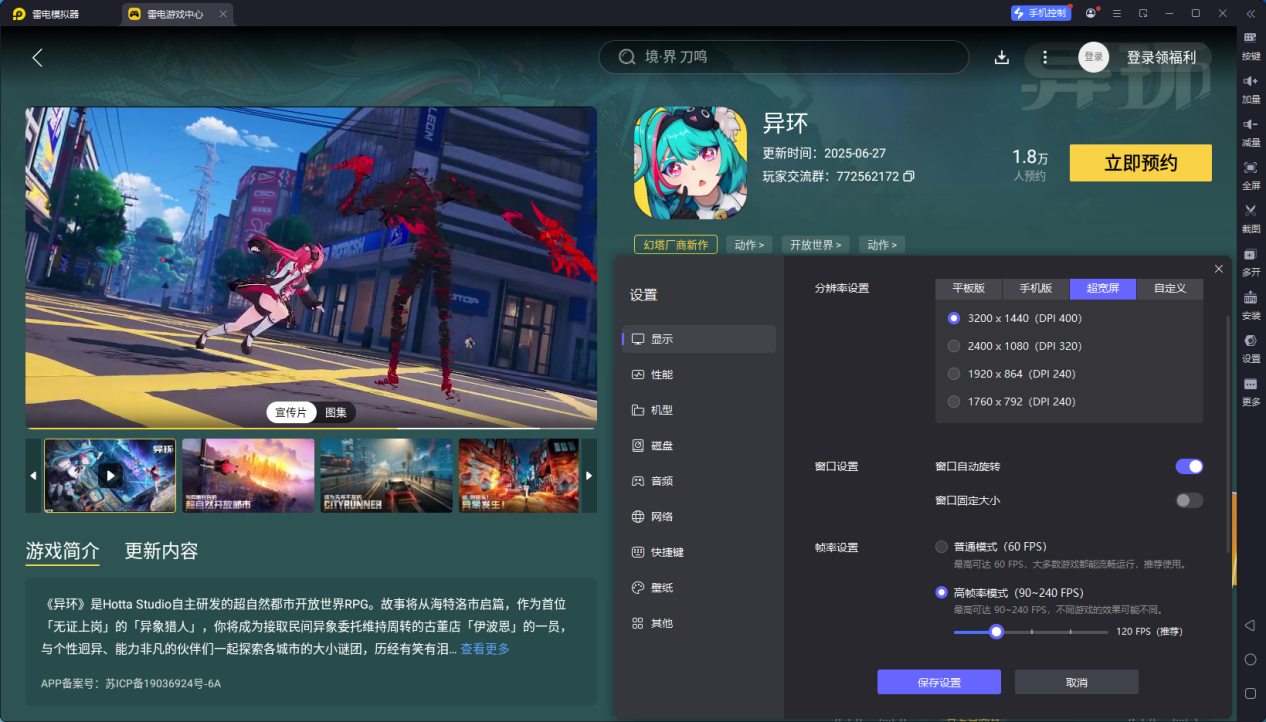Screen dimensions: 1266x722
Task: Open the user account icon in title bar
Action: pos(1090,13)
